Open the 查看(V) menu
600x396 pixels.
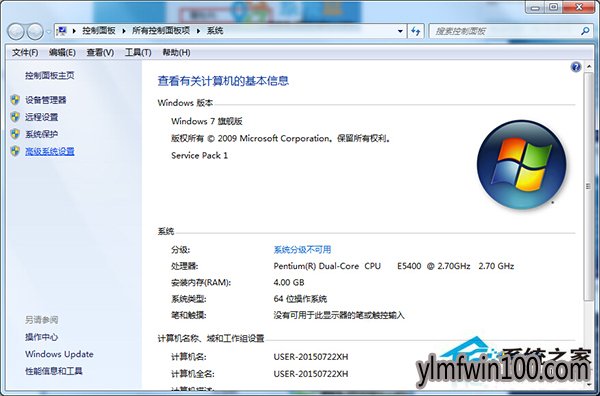[100, 52]
